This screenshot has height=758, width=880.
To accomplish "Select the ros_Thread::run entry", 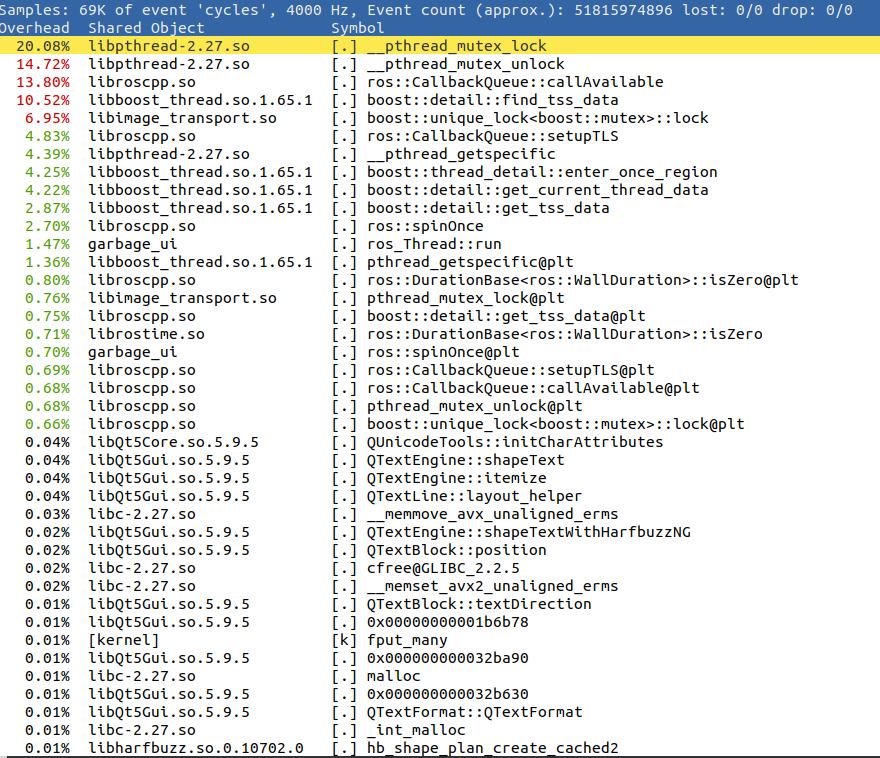I will click(x=440, y=244).
